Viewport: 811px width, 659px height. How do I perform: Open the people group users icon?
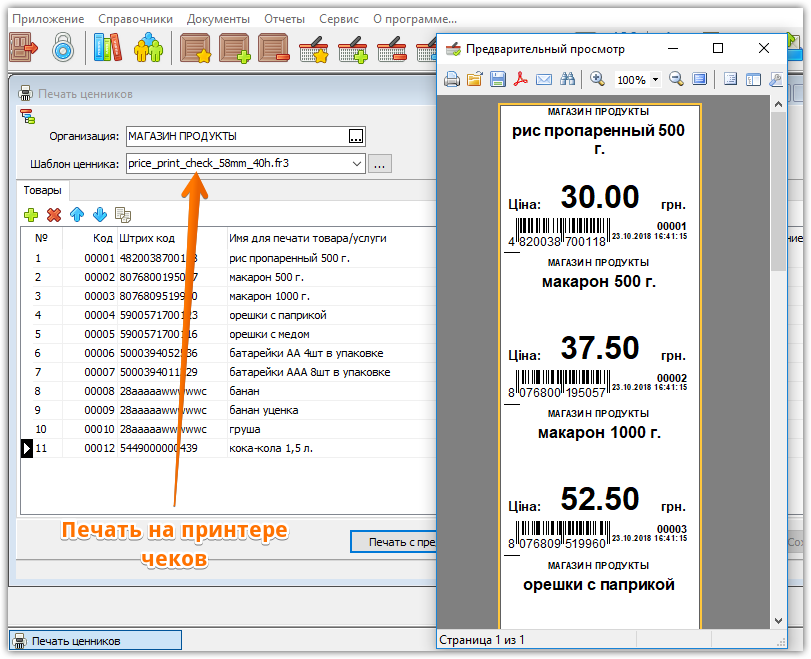point(148,48)
